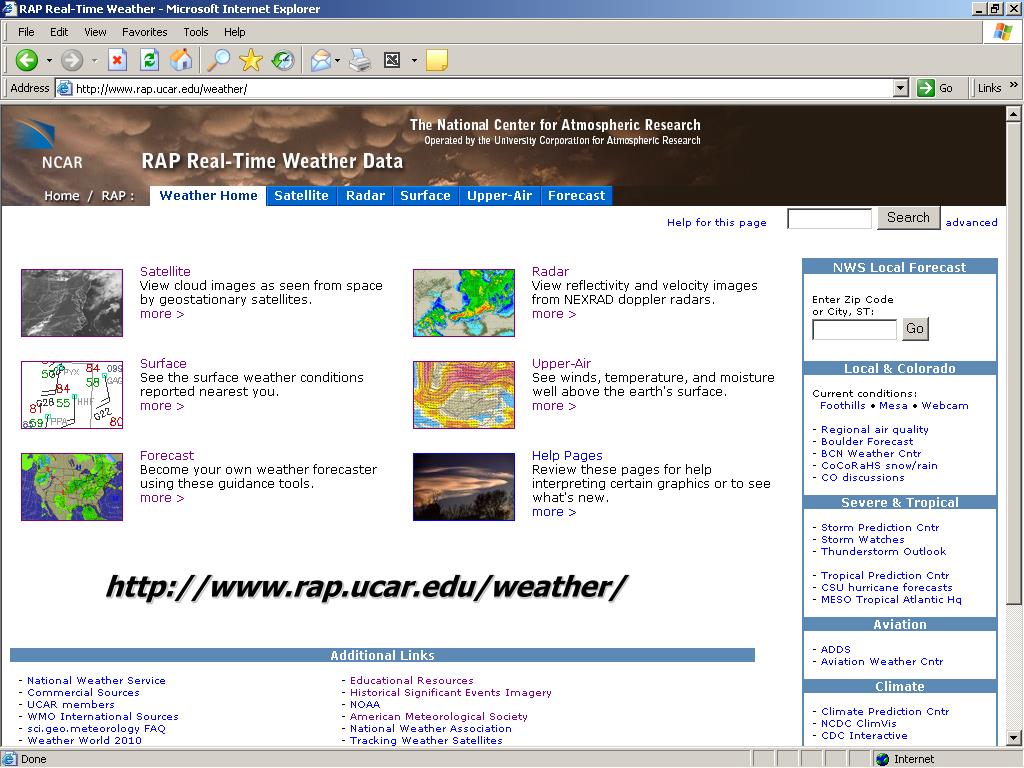Open the Educational Resources link
Viewport: 1024px width, 768px height.
coord(411,680)
